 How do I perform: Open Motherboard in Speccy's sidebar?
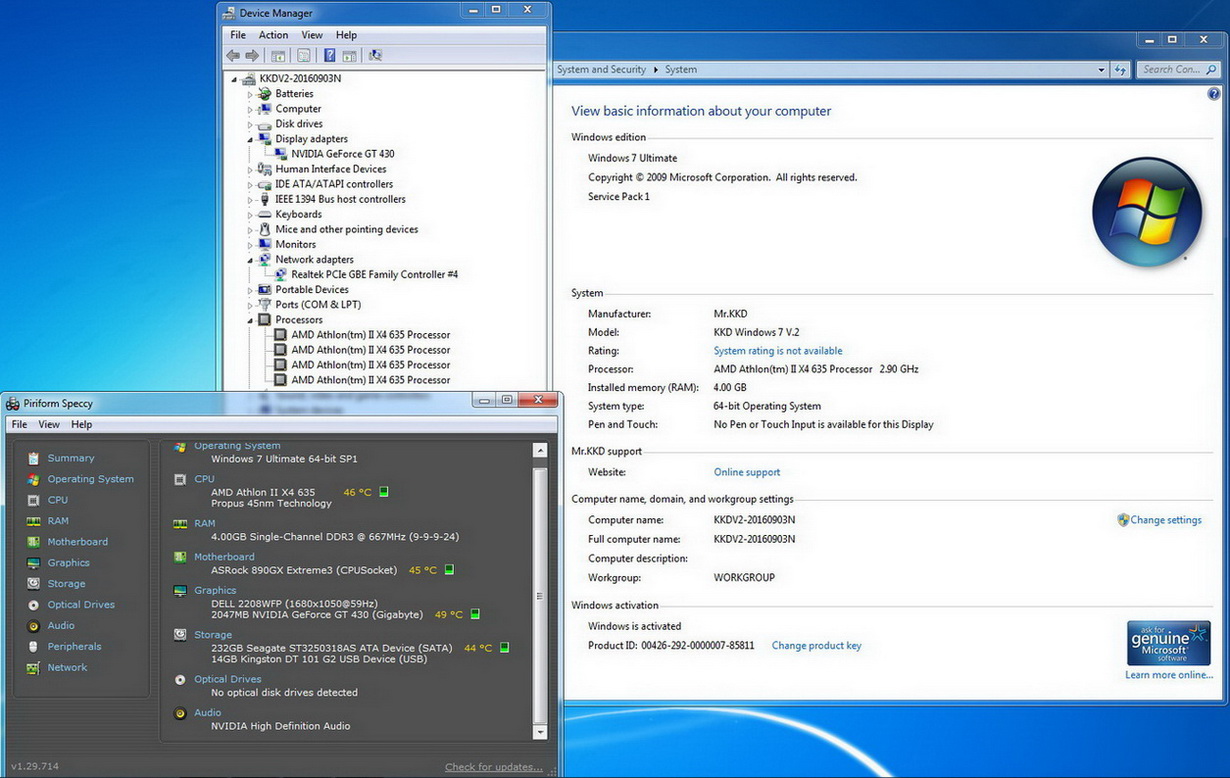click(x=78, y=542)
